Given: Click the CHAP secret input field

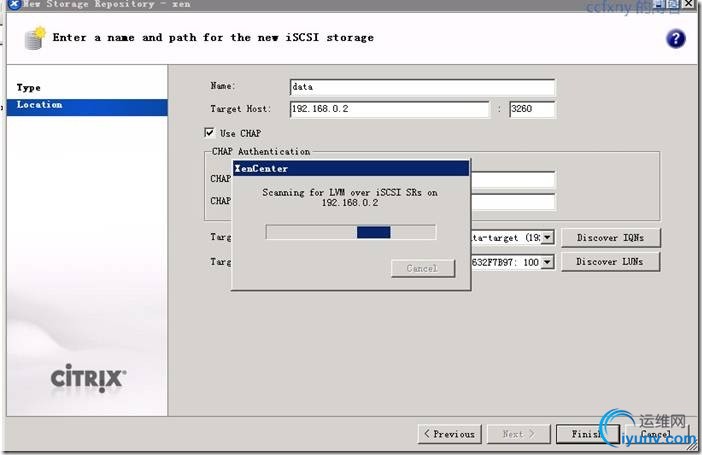Looking at the screenshot, I should click(513, 201).
